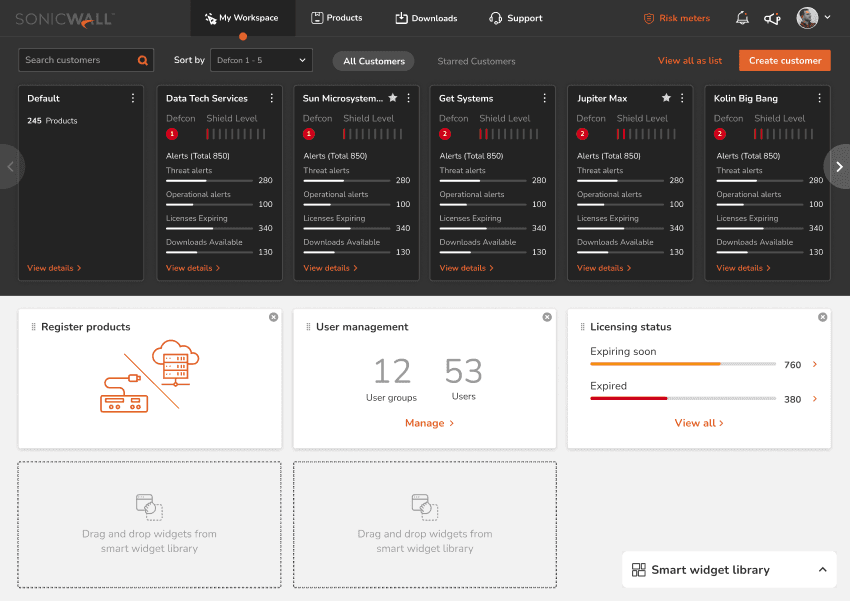
Task: Open Expiring soon licenses arrow
Action: tap(815, 364)
